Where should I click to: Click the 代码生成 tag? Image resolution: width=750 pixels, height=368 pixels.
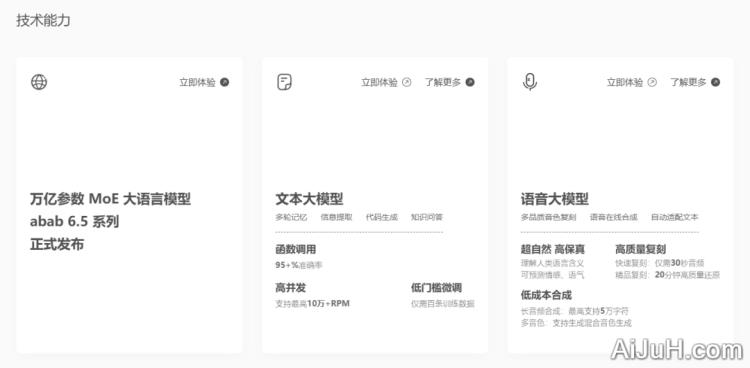click(x=382, y=217)
